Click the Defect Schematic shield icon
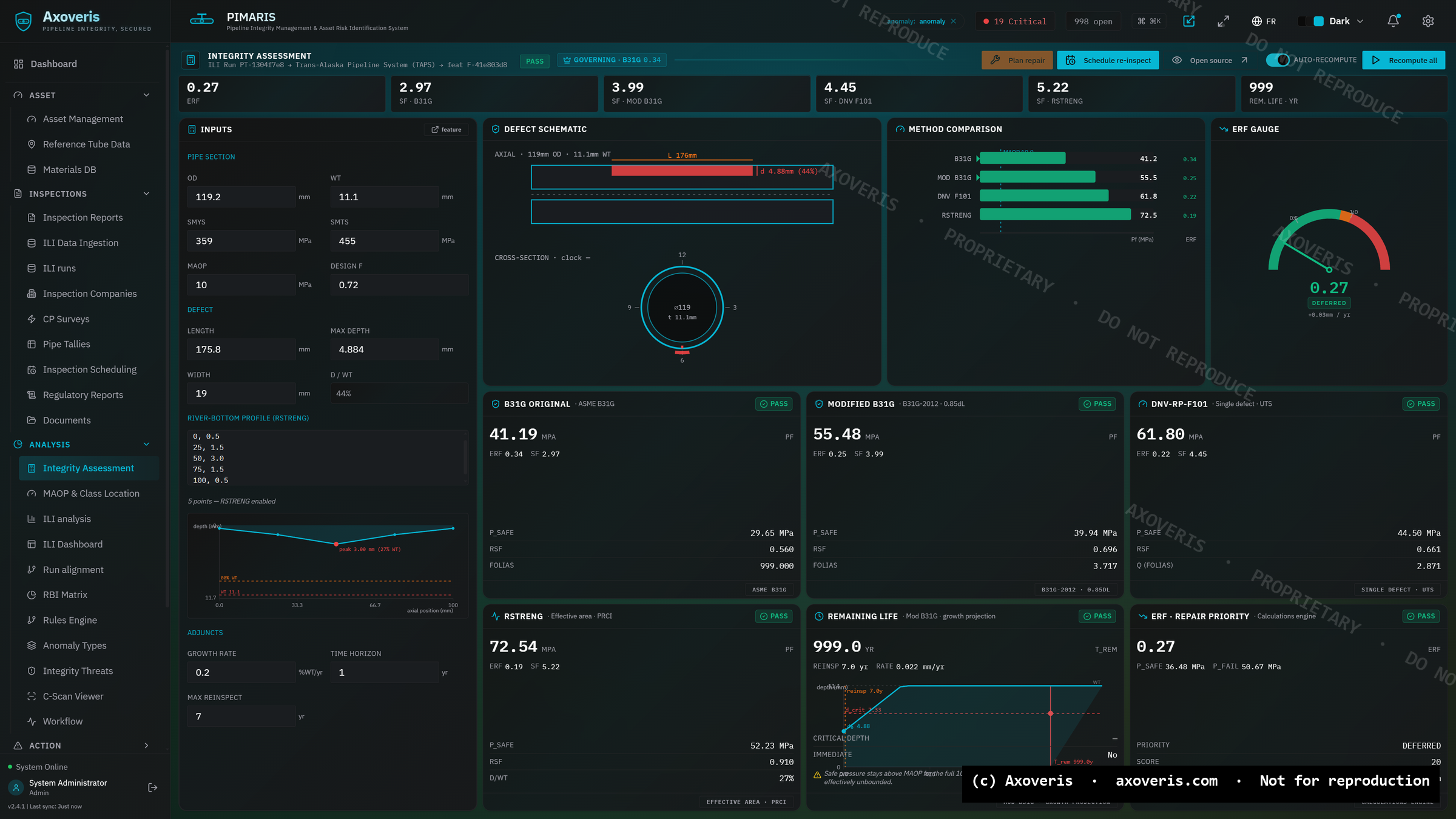The width and height of the screenshot is (1456, 819). (x=496, y=129)
